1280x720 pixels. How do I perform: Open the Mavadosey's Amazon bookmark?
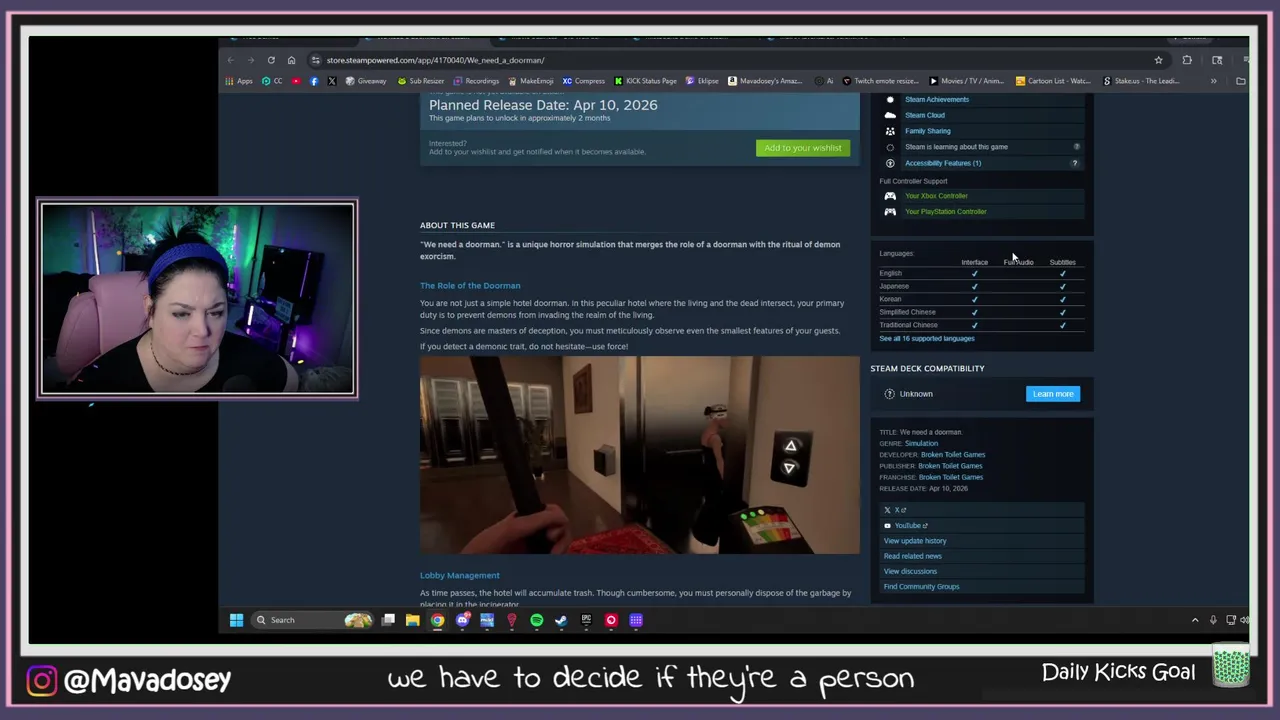(x=765, y=81)
